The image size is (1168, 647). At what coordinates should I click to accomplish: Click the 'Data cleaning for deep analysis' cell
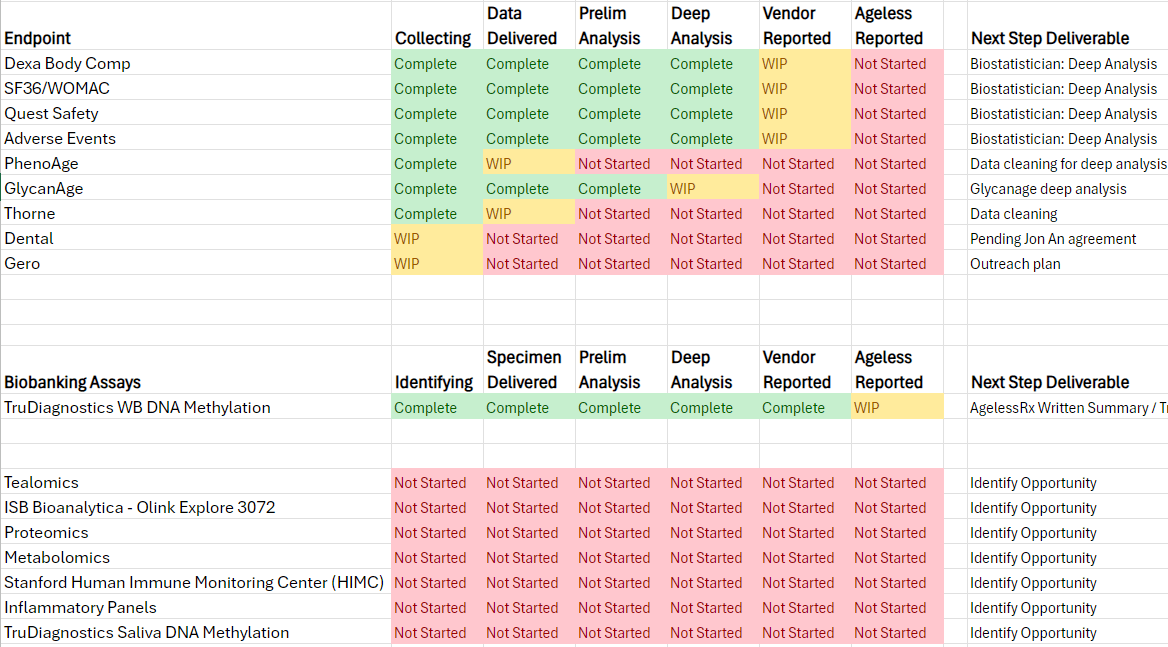(1067, 164)
